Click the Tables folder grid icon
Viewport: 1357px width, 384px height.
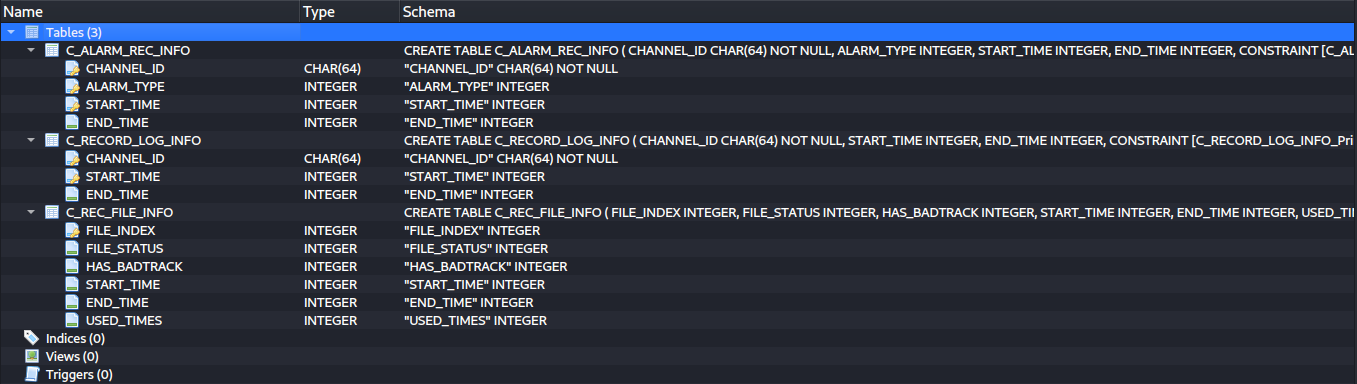click(x=32, y=32)
